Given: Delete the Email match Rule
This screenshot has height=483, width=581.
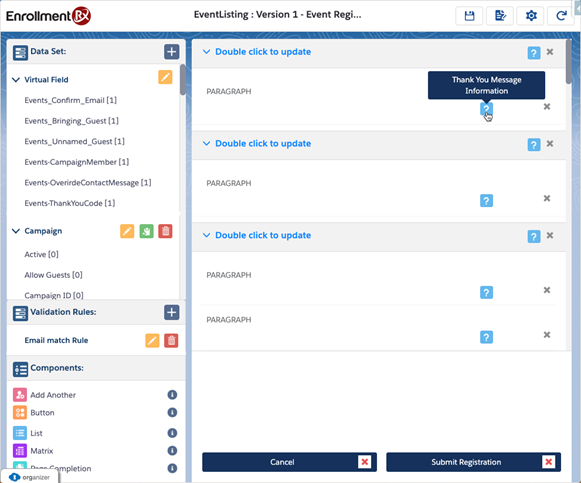Looking at the screenshot, I should [171, 340].
